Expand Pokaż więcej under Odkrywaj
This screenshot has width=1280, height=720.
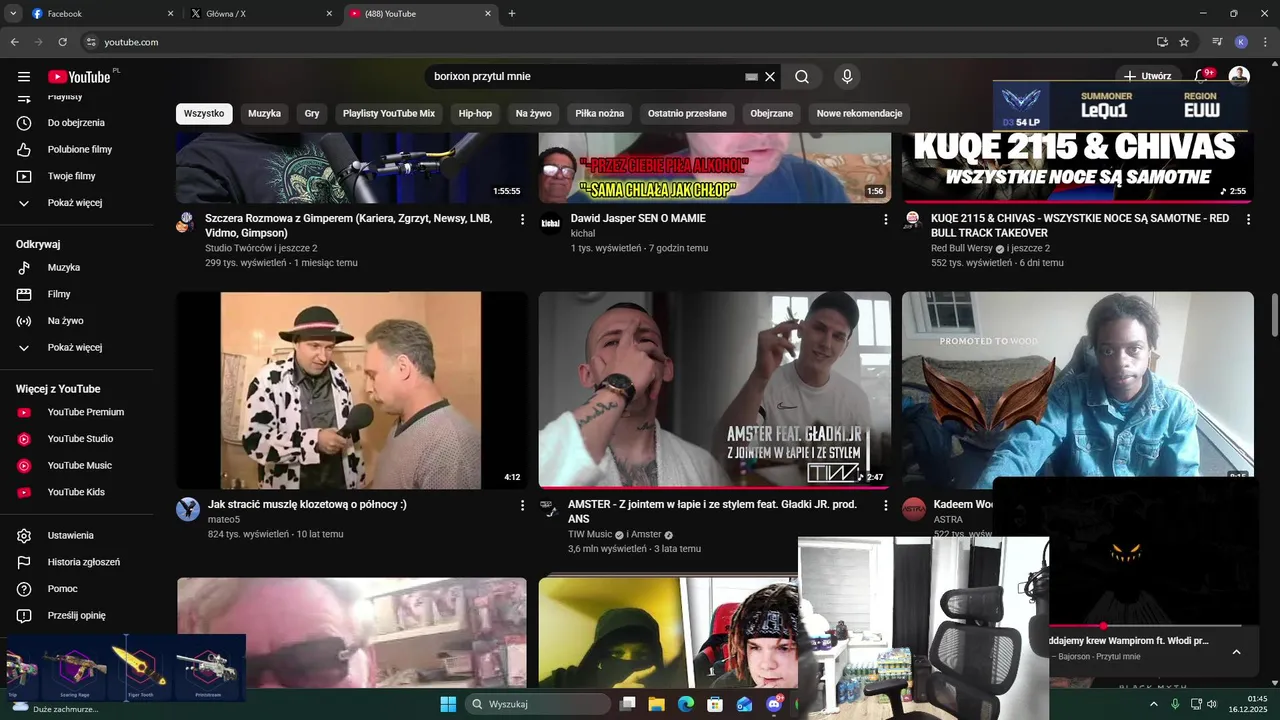pos(77,348)
